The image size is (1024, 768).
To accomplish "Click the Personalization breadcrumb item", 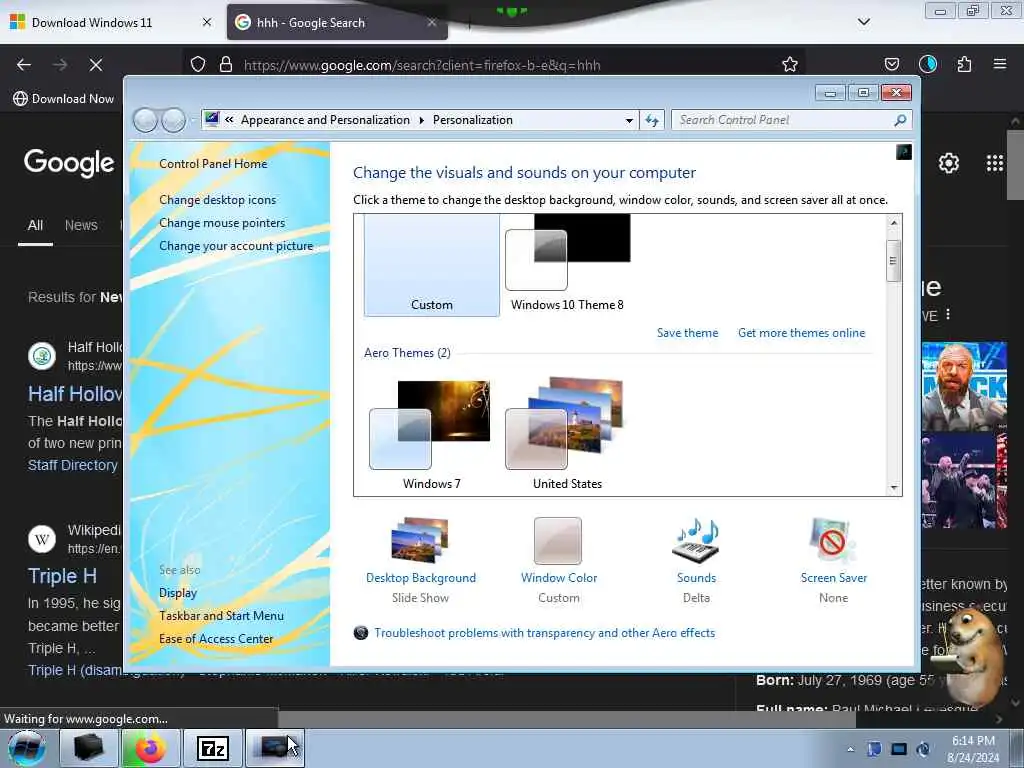I will point(472,120).
